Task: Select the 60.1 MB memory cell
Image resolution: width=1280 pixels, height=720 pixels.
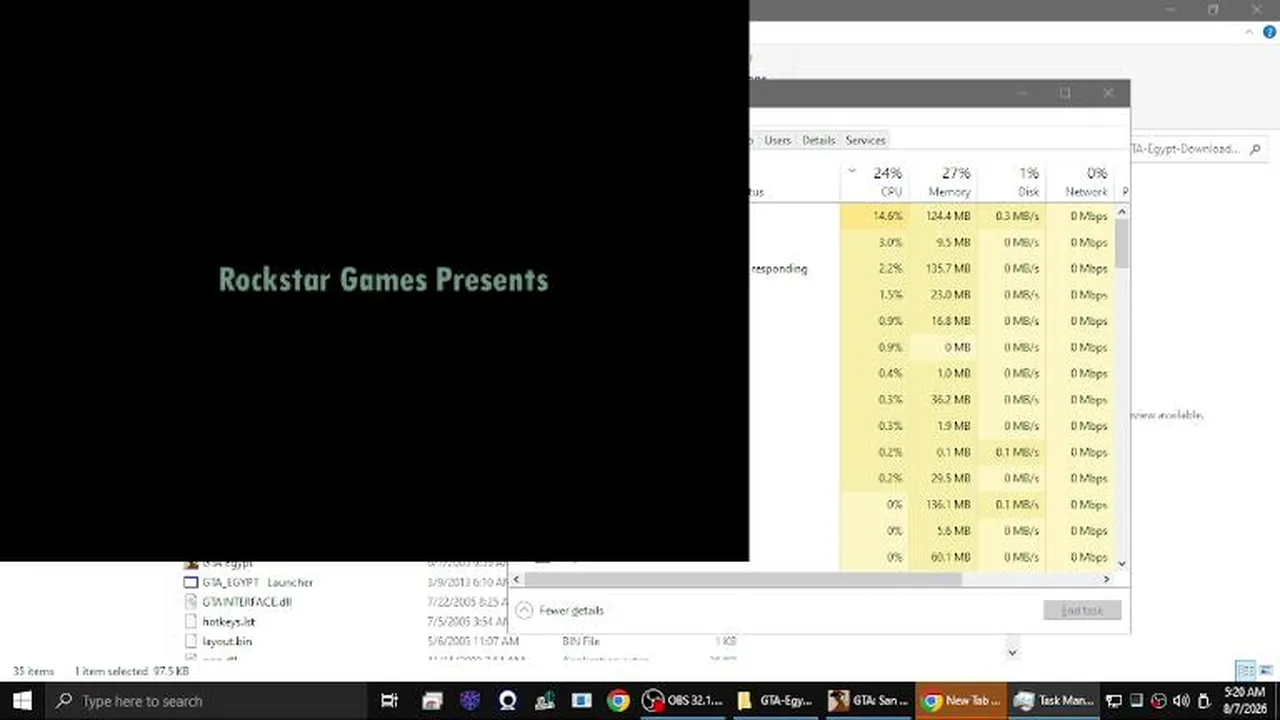Action: click(943, 557)
